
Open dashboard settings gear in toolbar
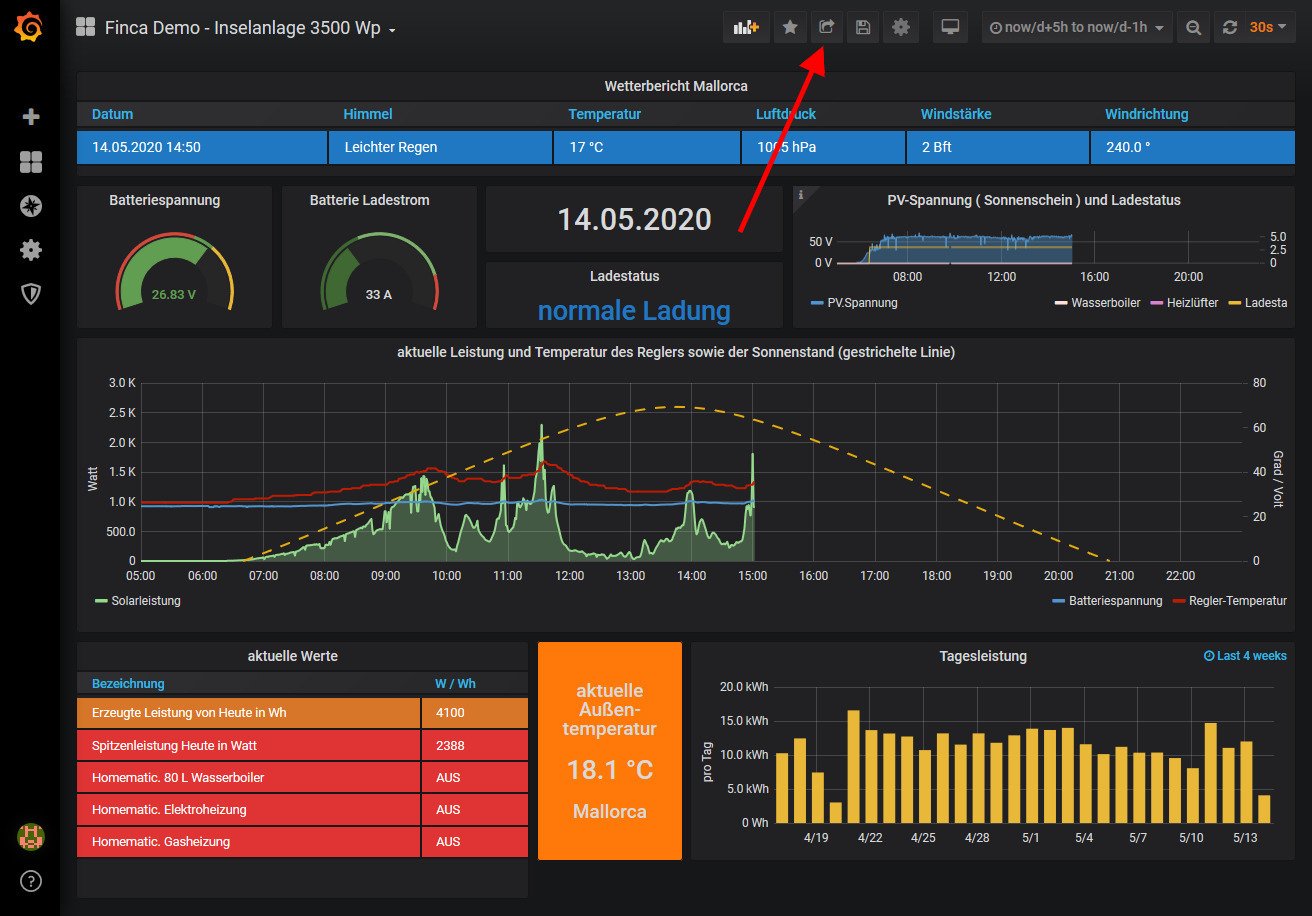900,28
